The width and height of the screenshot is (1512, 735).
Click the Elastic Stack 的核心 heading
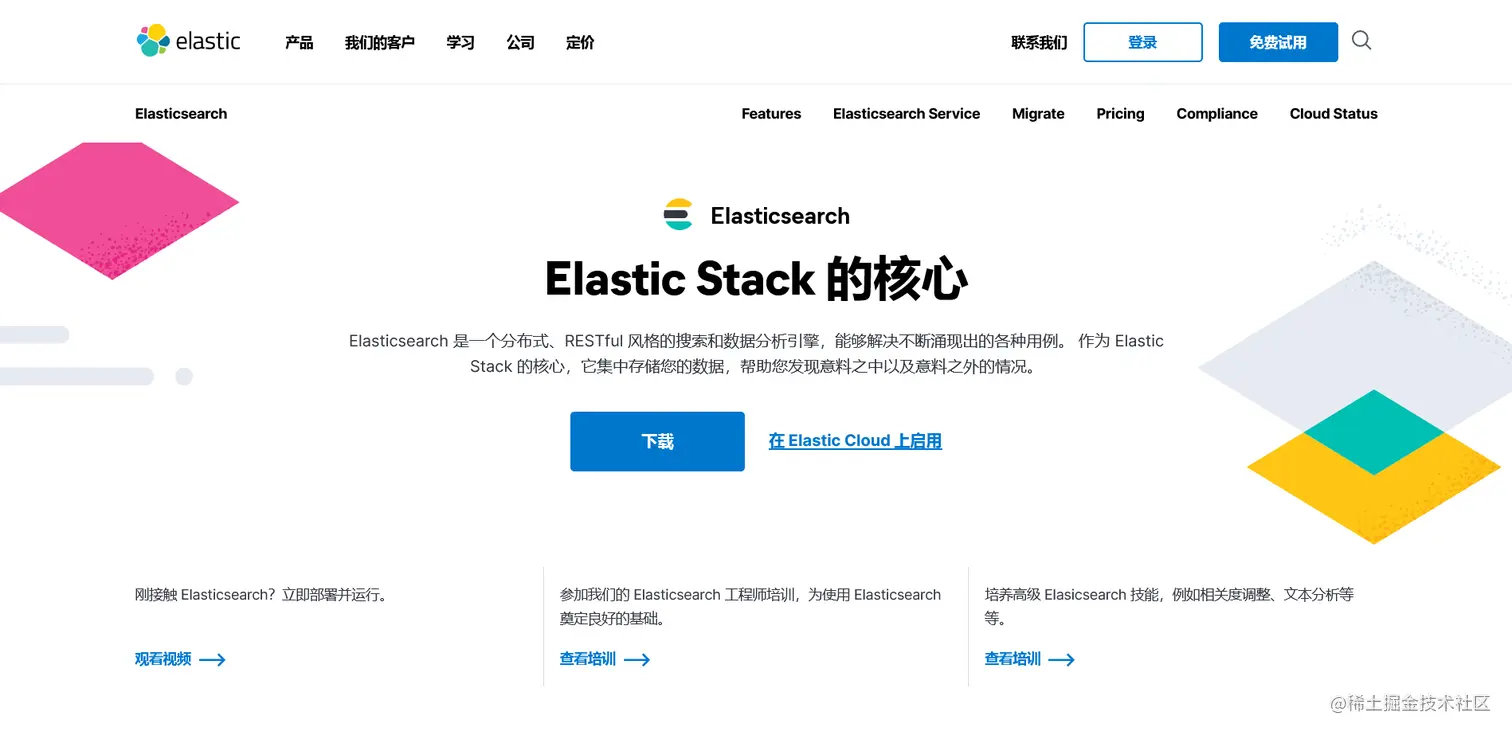point(756,279)
